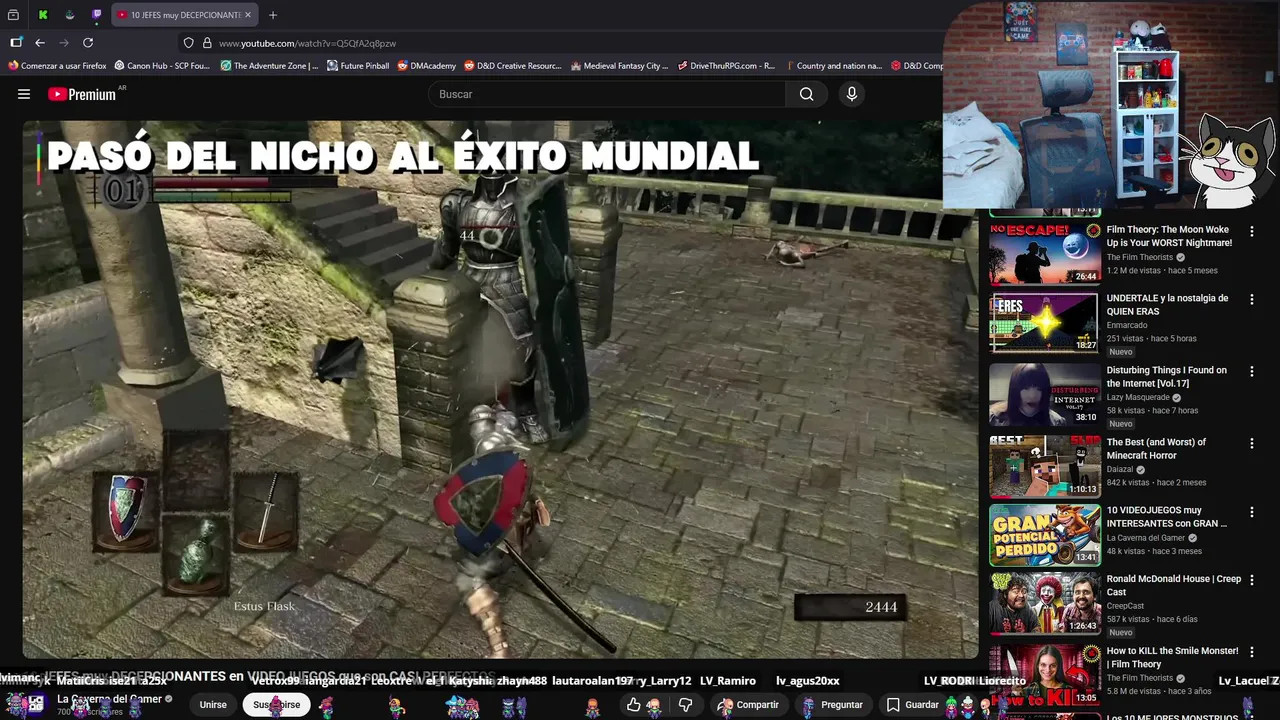1280x720 pixels.
Task: Click the magnifier search button
Action: coord(806,94)
